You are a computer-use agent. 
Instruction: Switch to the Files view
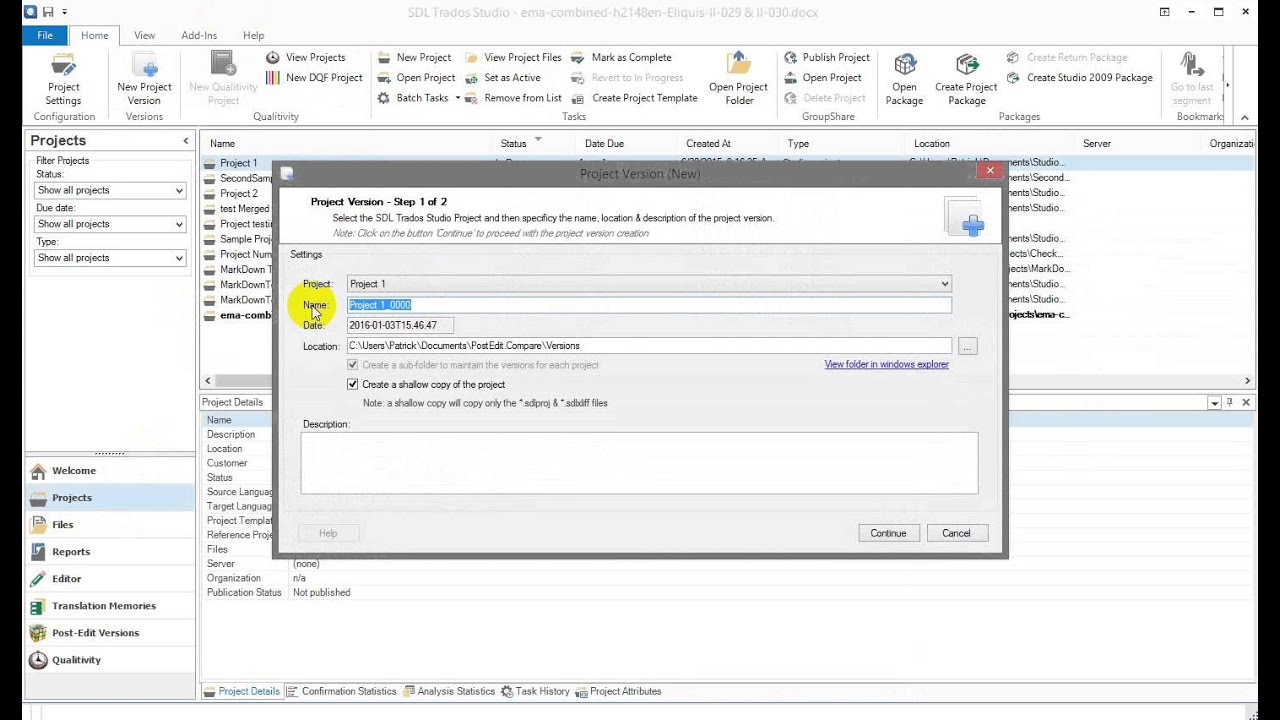coord(110,524)
